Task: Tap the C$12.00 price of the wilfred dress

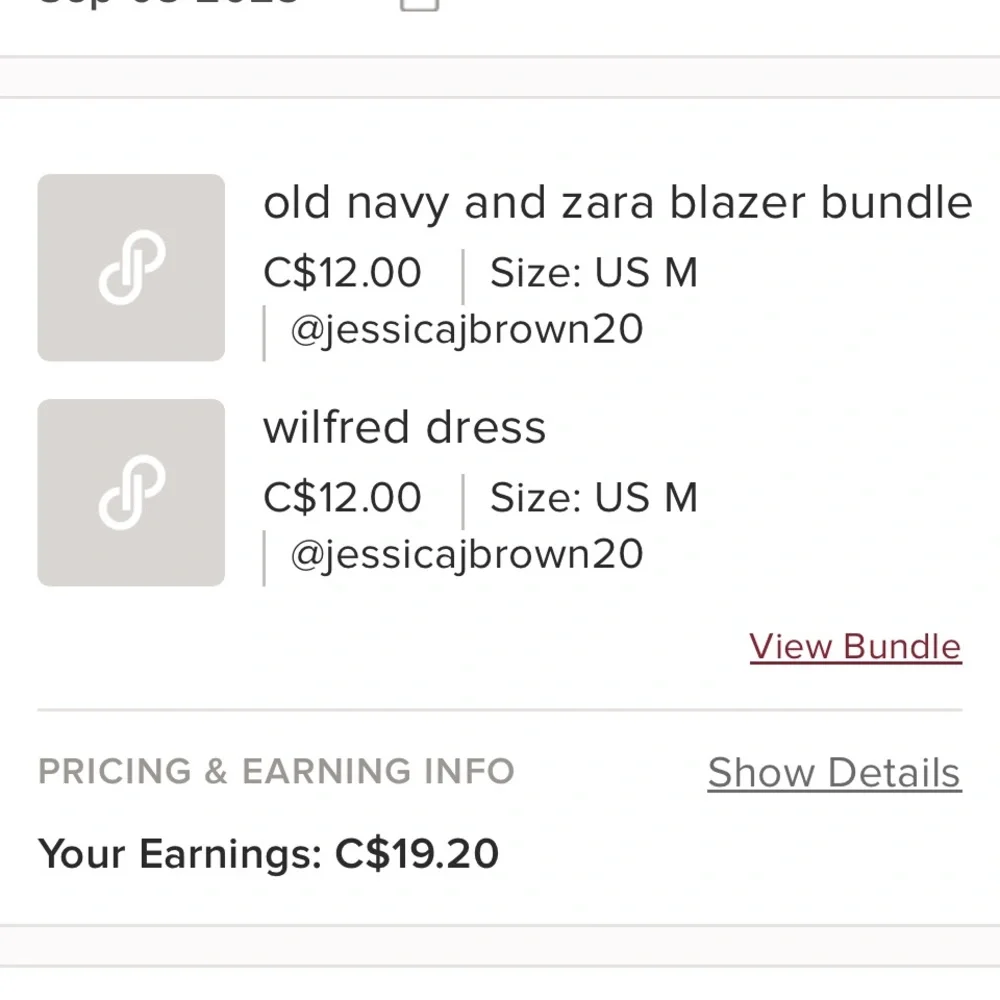Action: click(342, 497)
